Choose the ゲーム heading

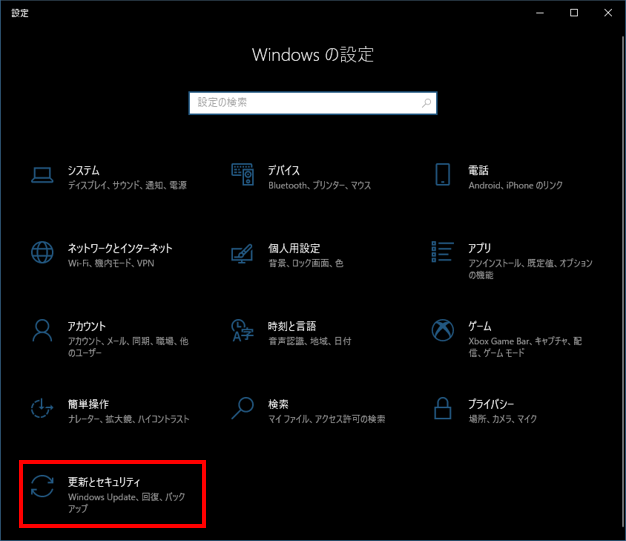point(480,326)
